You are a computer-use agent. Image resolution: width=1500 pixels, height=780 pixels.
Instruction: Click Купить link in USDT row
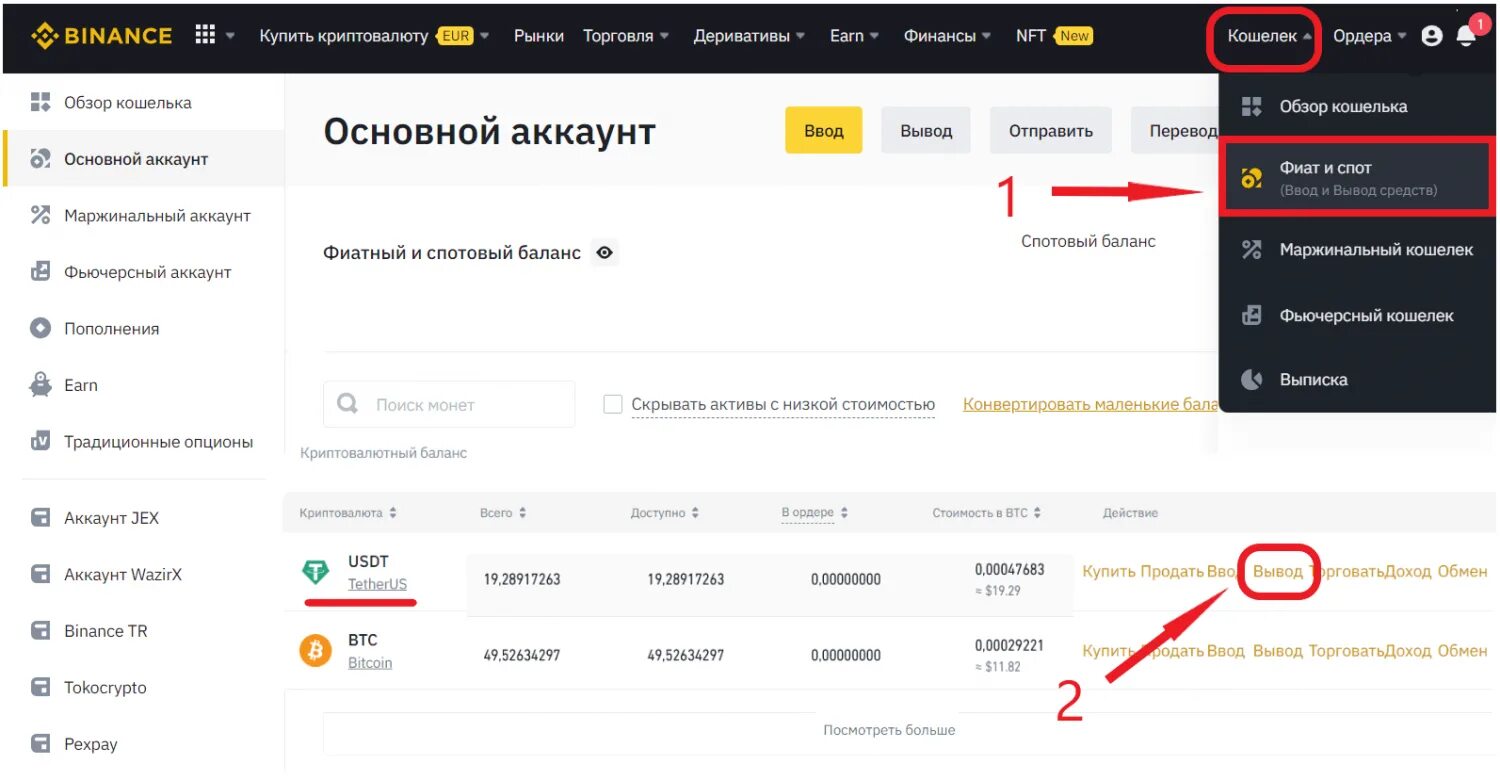1109,571
